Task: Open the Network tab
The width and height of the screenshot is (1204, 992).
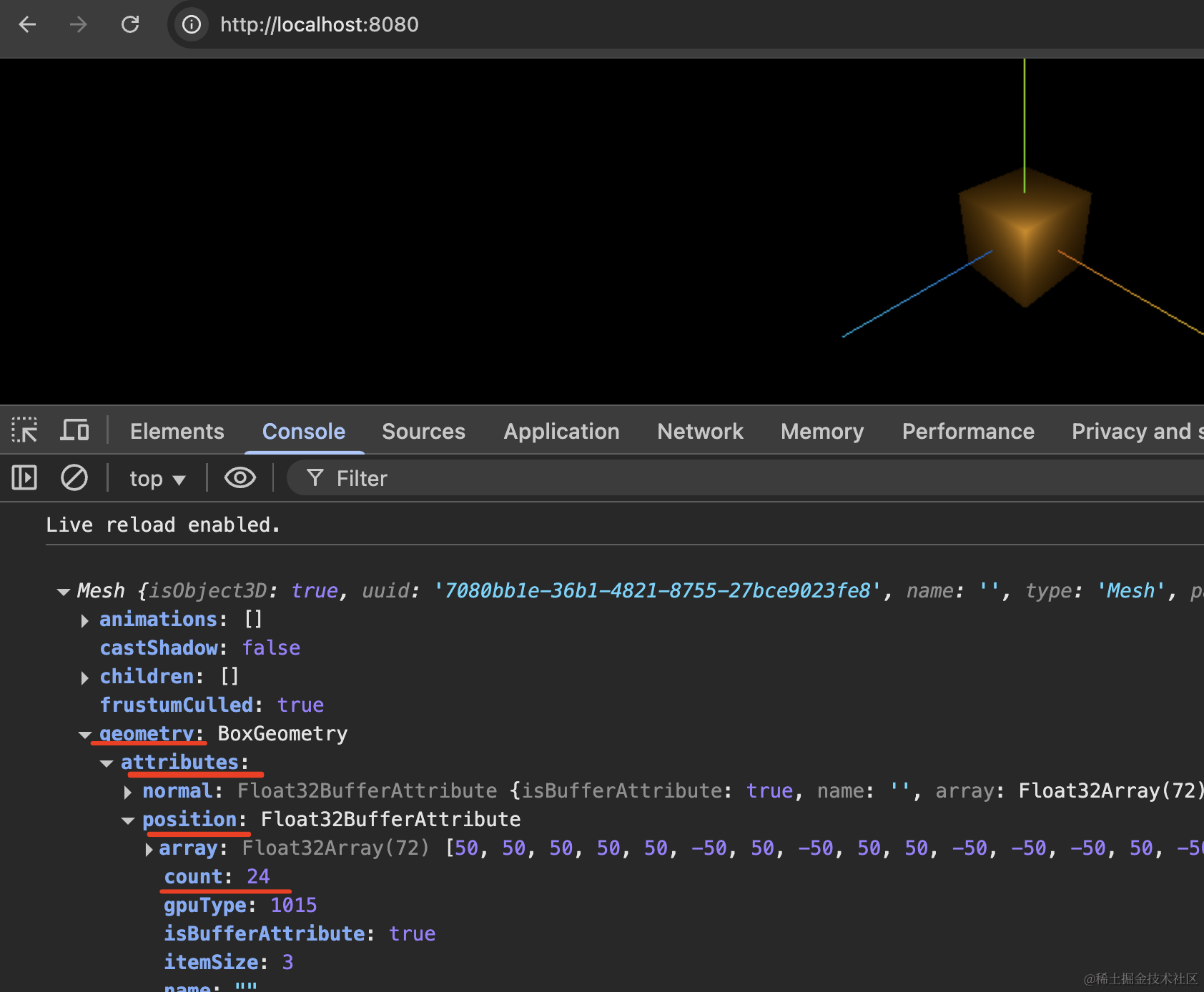Action: click(700, 431)
